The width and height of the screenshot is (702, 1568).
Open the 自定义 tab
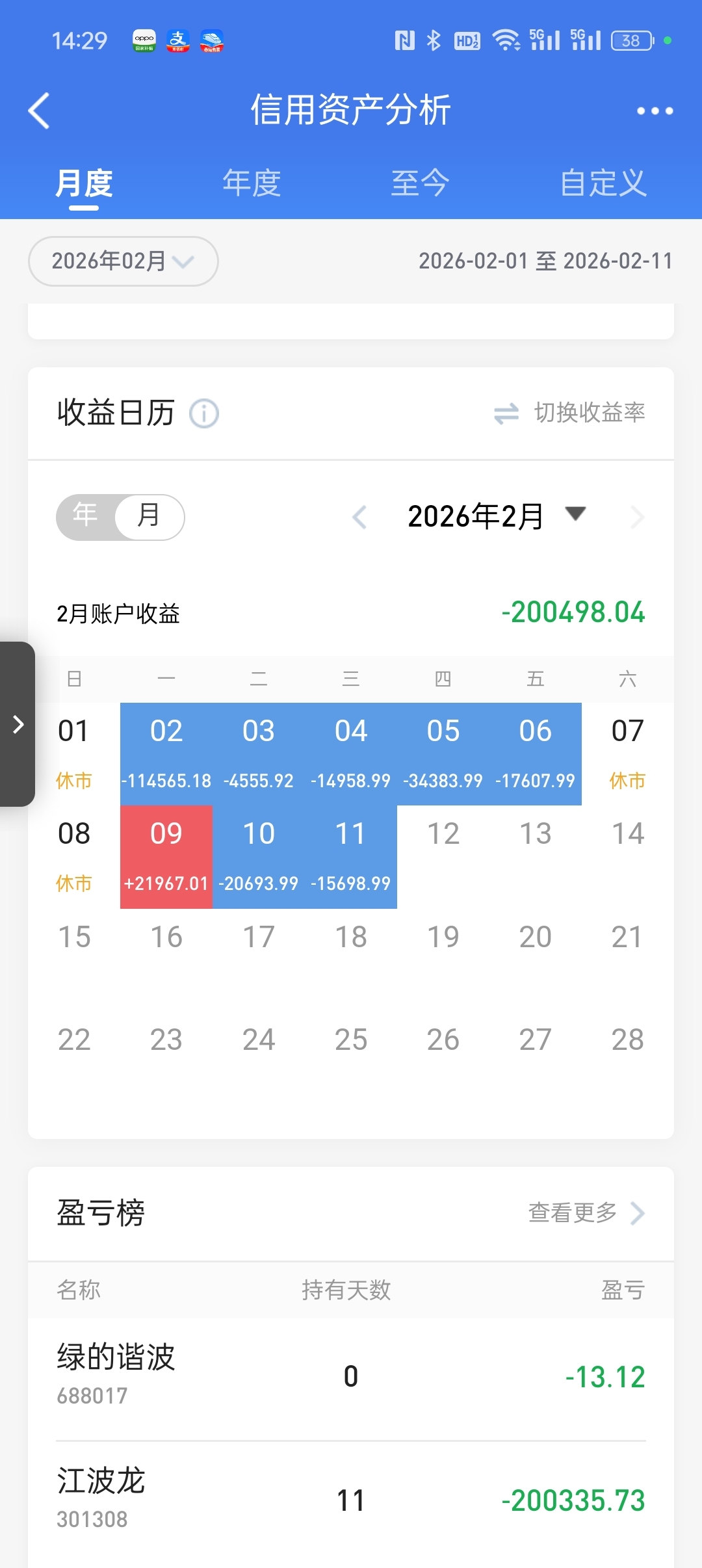pyautogui.click(x=603, y=183)
